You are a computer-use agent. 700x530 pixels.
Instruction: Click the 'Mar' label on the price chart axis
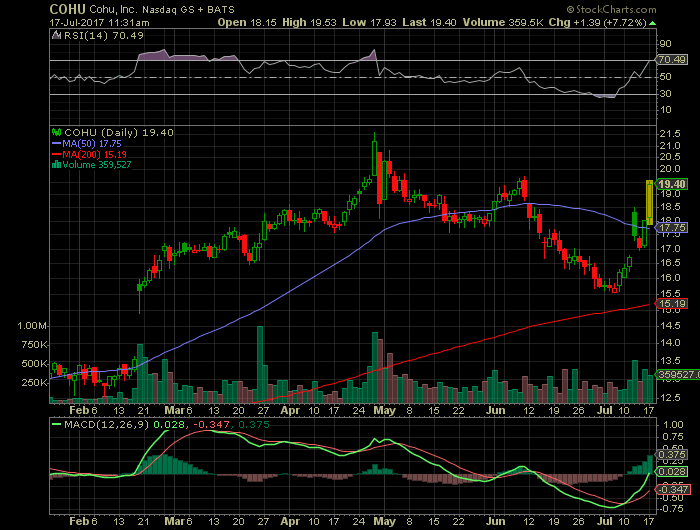[x=174, y=410]
